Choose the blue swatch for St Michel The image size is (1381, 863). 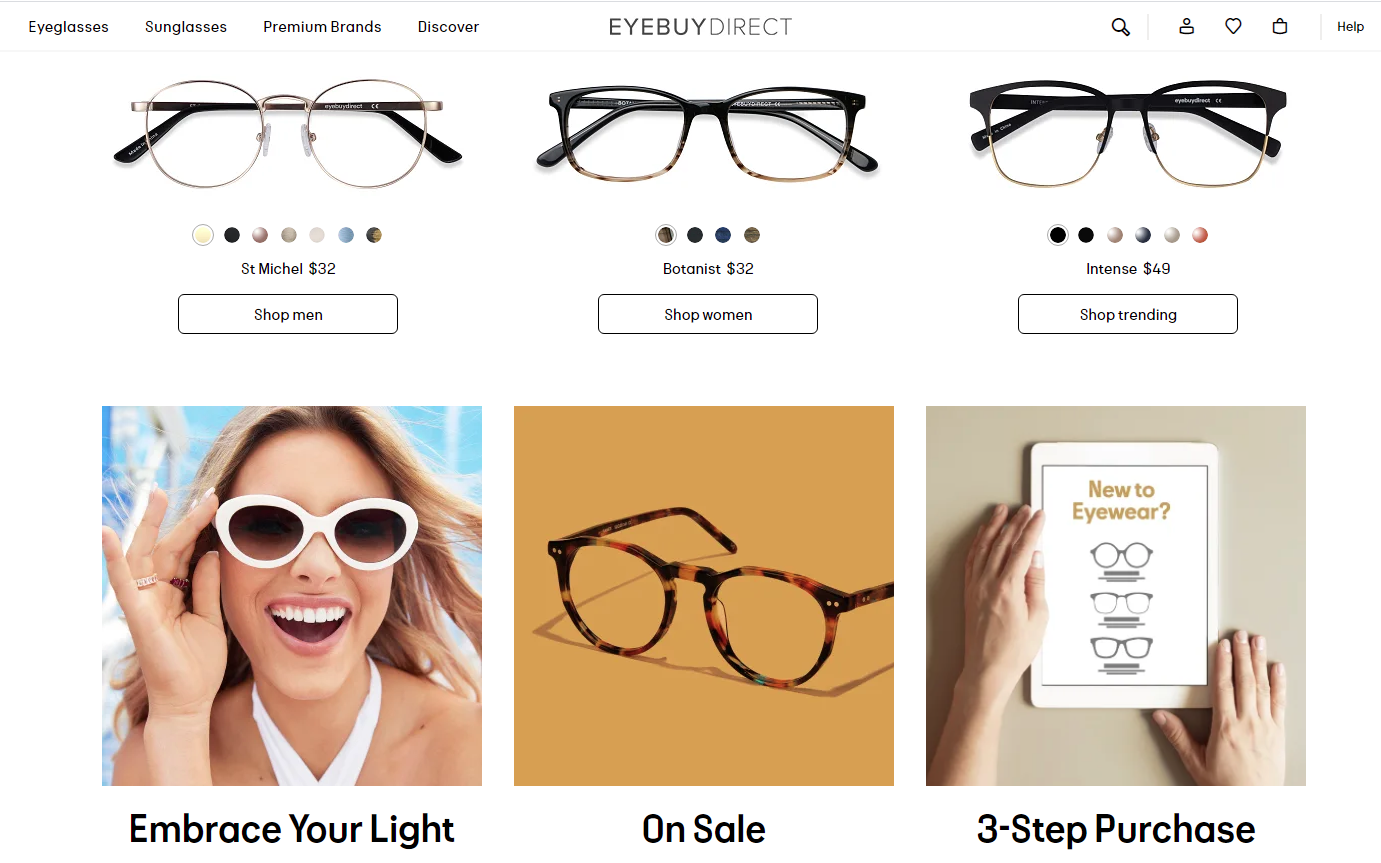click(x=346, y=235)
